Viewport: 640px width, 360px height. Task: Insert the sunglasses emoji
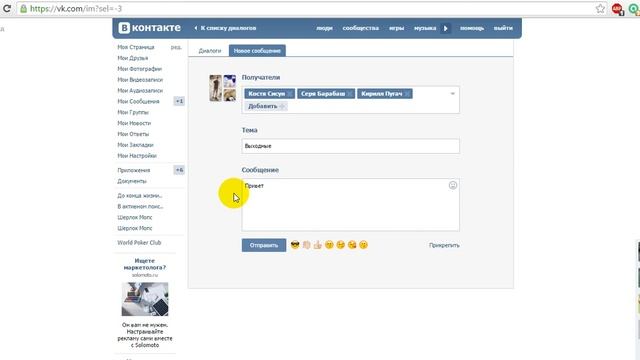[x=295, y=245]
